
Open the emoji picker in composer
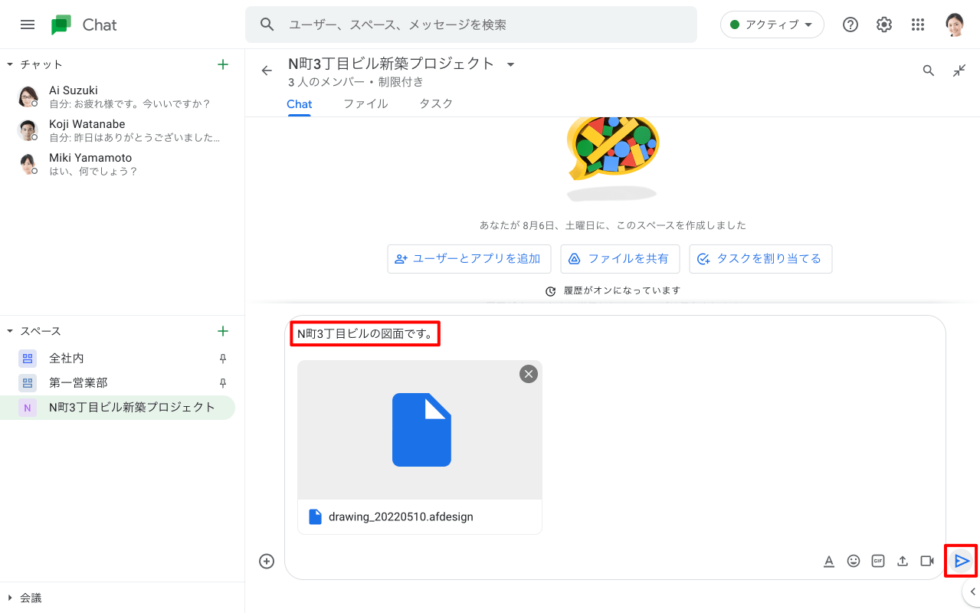(x=853, y=561)
